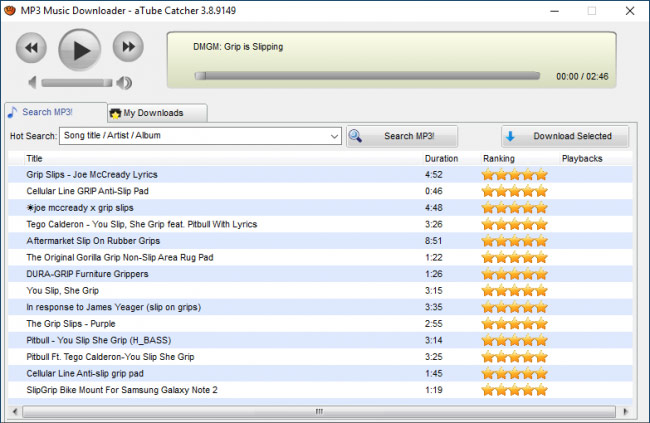Select 'Cellular Line Anti-slip grip pad' row
The image size is (650, 423).
[320, 374]
